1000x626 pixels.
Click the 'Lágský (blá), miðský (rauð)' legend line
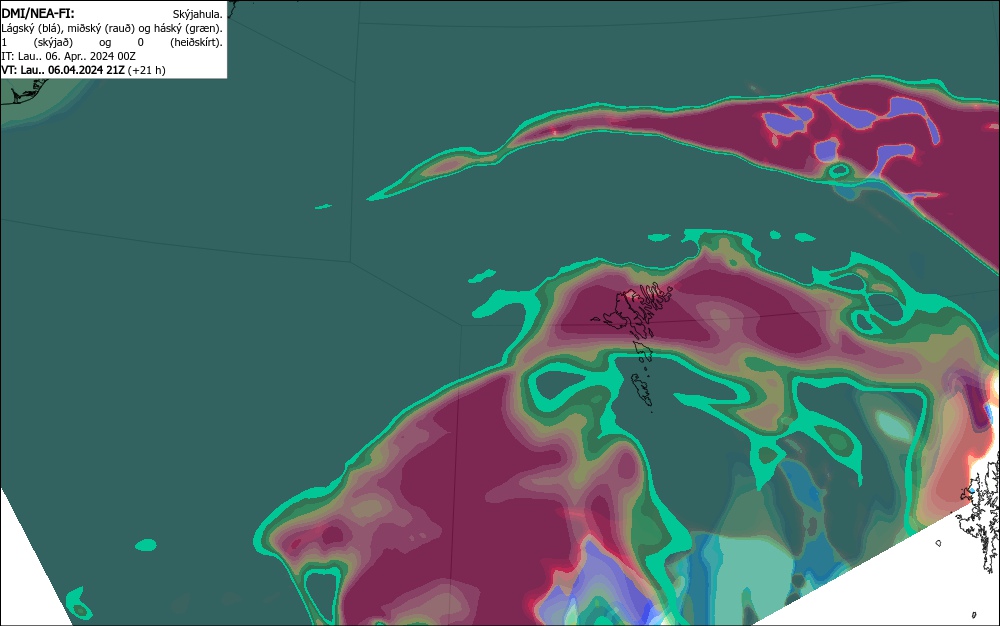click(x=112, y=28)
